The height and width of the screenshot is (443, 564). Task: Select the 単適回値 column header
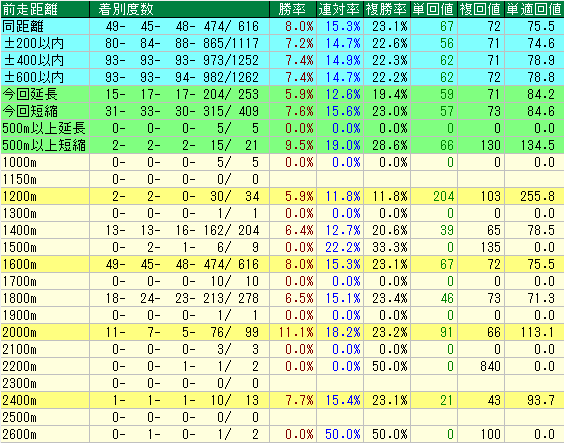pos(534,9)
